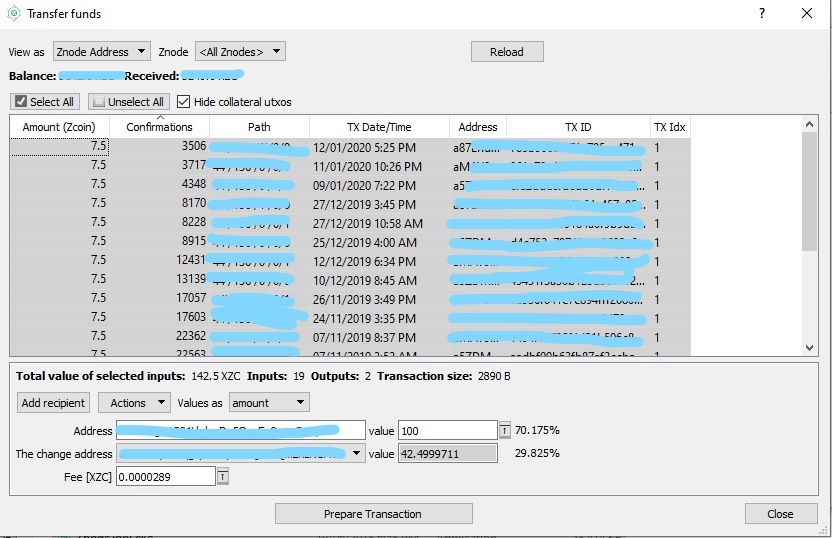Click the recipient value field showing 100
The width and height of the screenshot is (832, 538).
447,430
